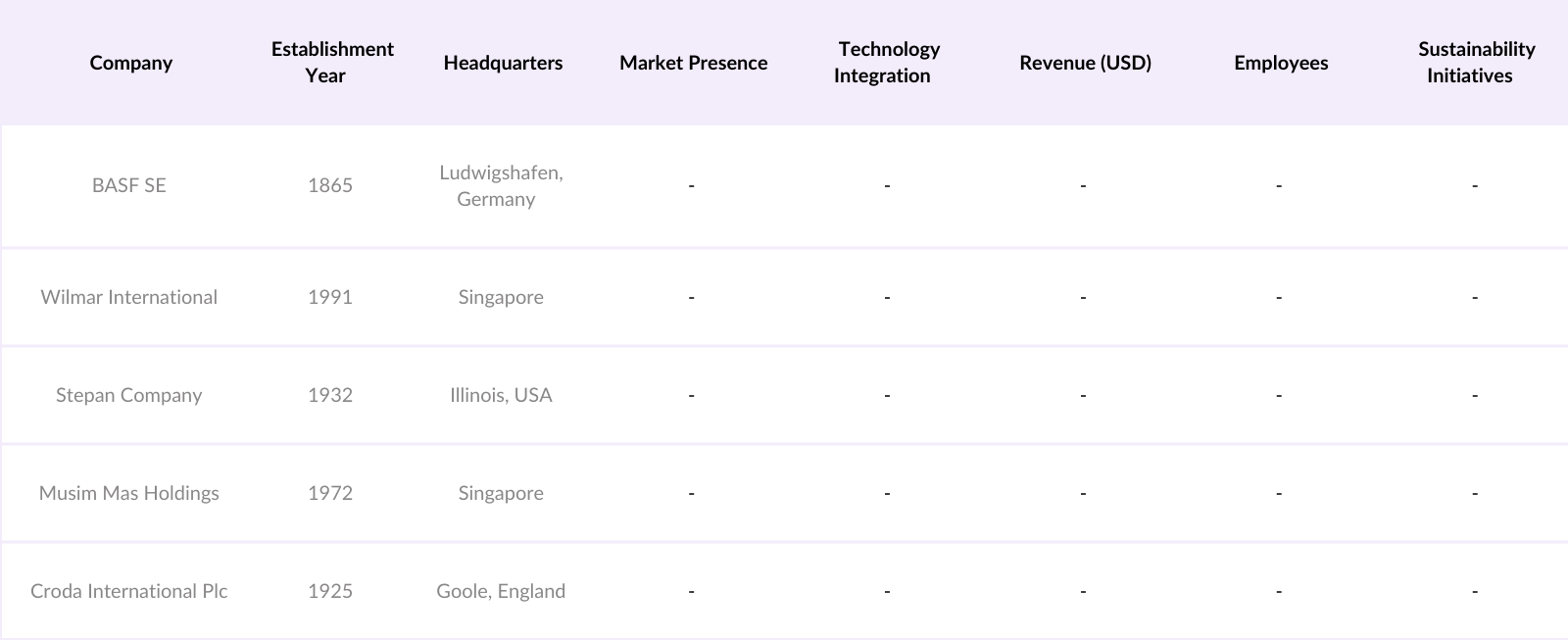Select the Revenue (USD) column header
1568x640 pixels.
1085,63
